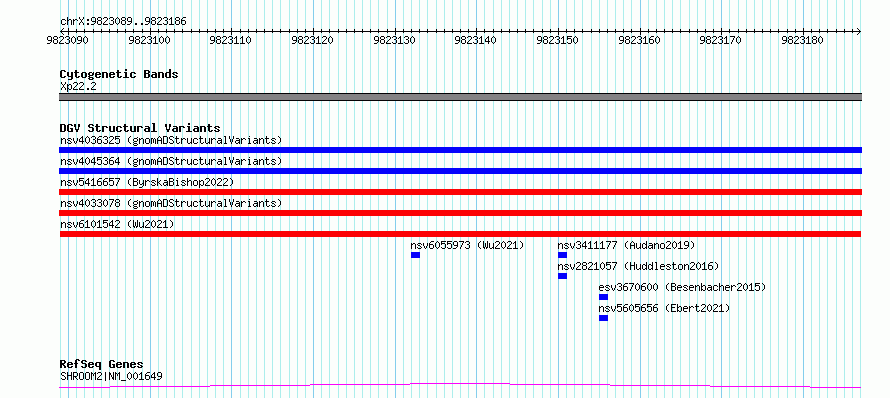Select the small blue nsv6055973 variant marker
Screen dimensions: 890x398
(x=415, y=255)
